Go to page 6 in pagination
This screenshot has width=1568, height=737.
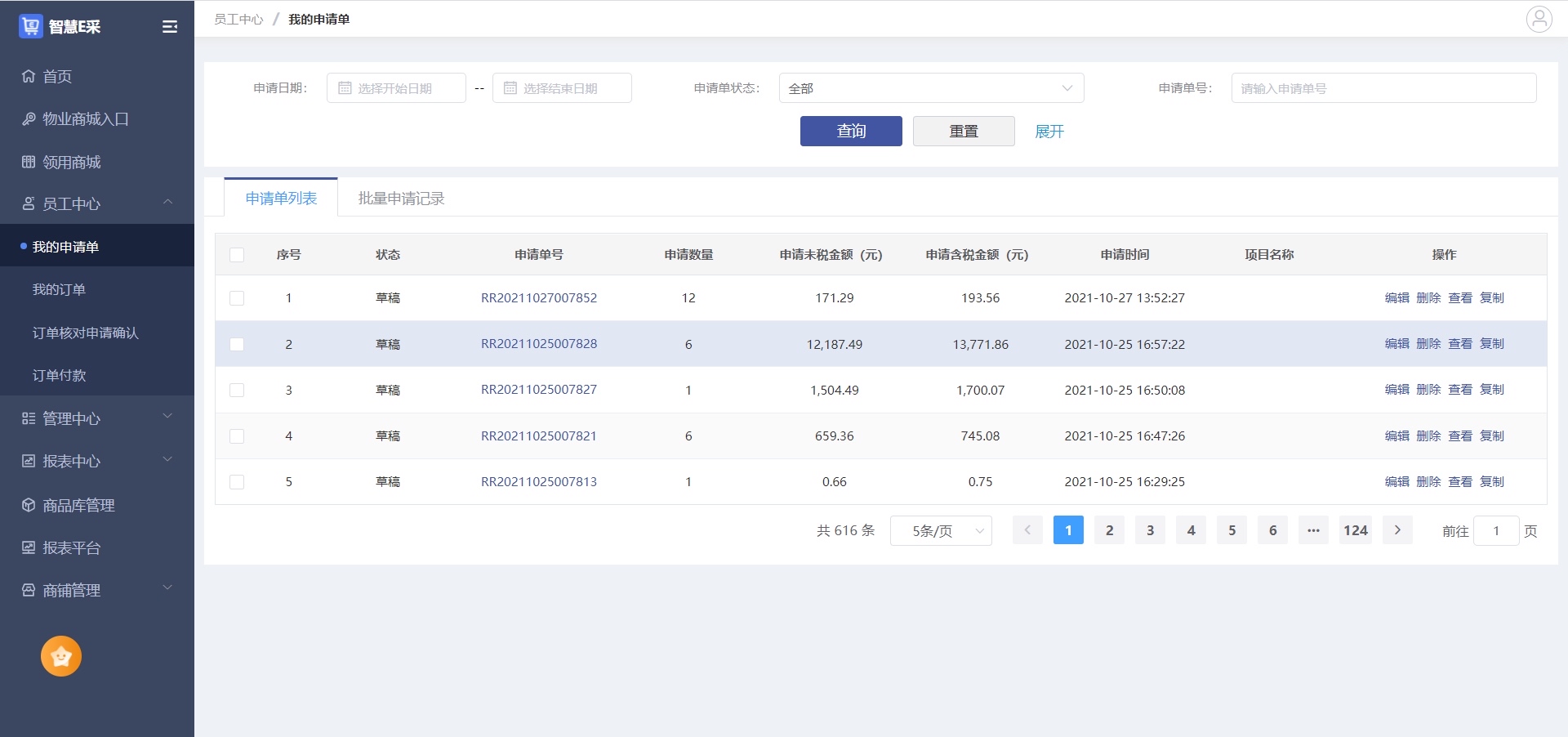[x=1272, y=530]
